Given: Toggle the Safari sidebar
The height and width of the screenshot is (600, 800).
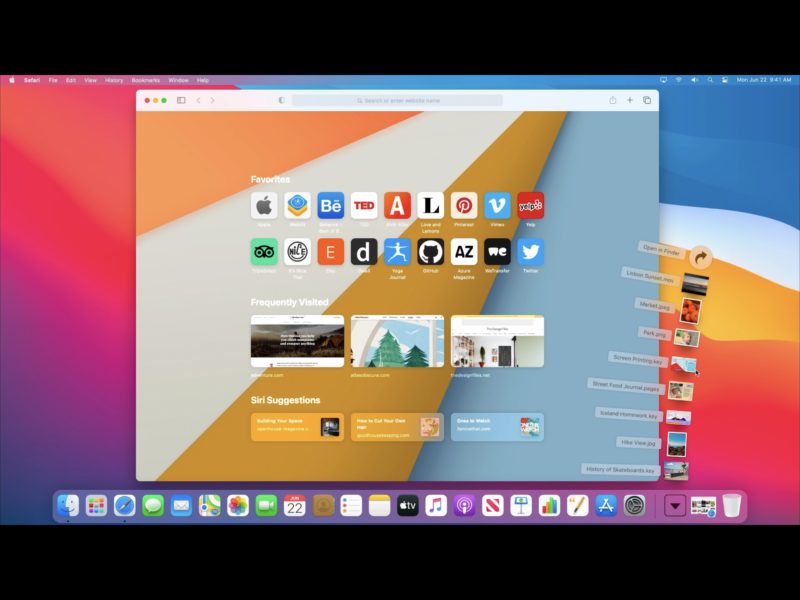Looking at the screenshot, I should pyautogui.click(x=181, y=100).
